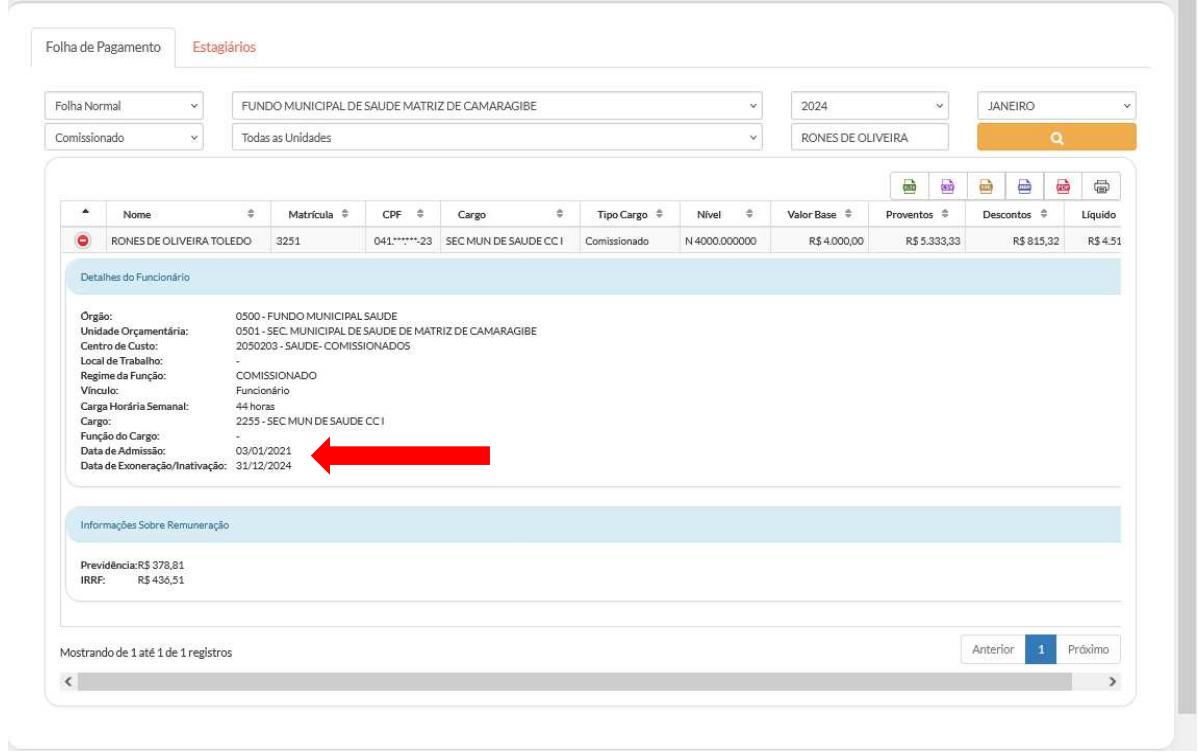
Task: Switch to the Estagiários tab
Action: (x=224, y=47)
